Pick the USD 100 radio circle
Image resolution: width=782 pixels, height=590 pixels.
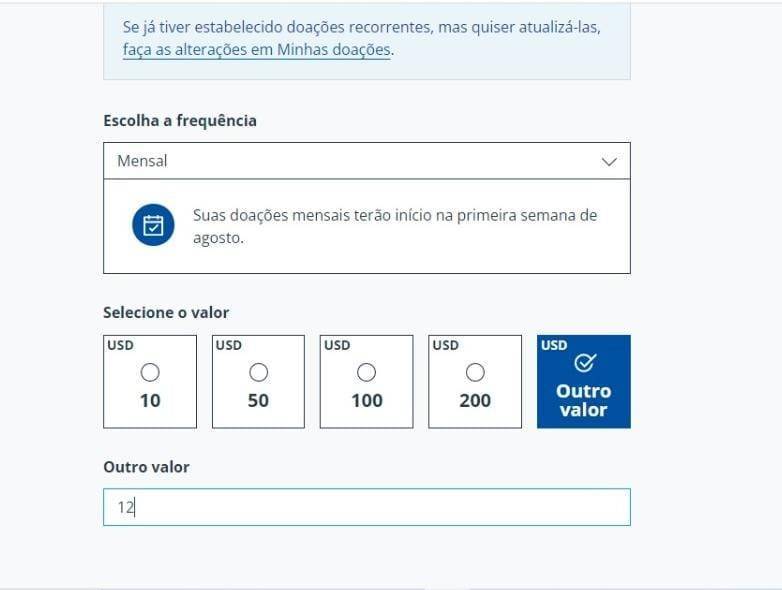[x=366, y=372]
